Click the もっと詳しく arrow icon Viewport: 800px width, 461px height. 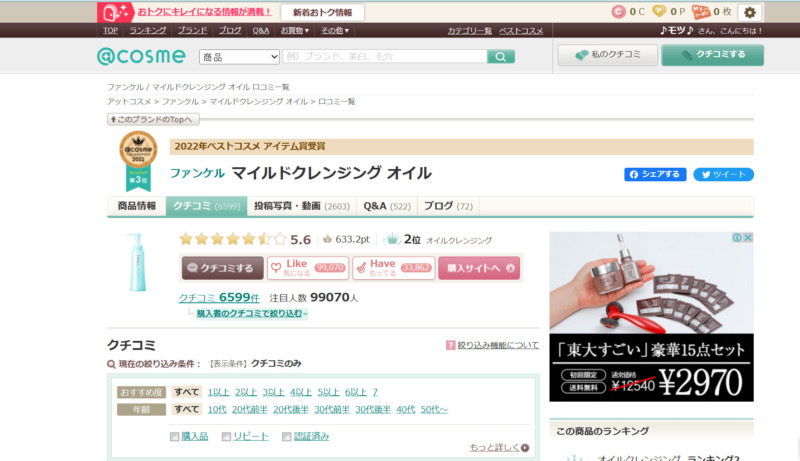point(525,448)
